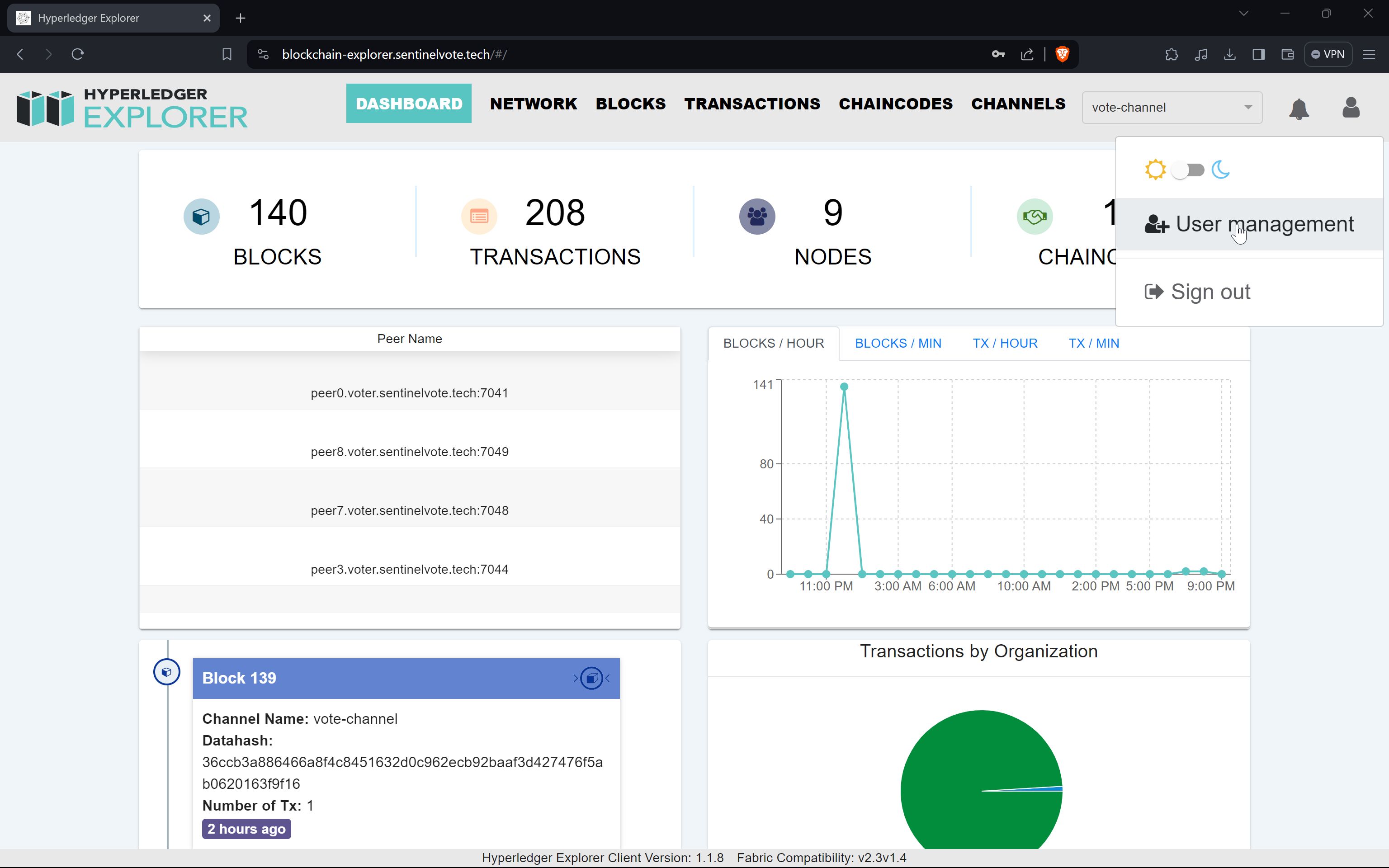Go to BLOCKS page
Image resolution: width=1389 pixels, height=868 pixels.
(630, 104)
